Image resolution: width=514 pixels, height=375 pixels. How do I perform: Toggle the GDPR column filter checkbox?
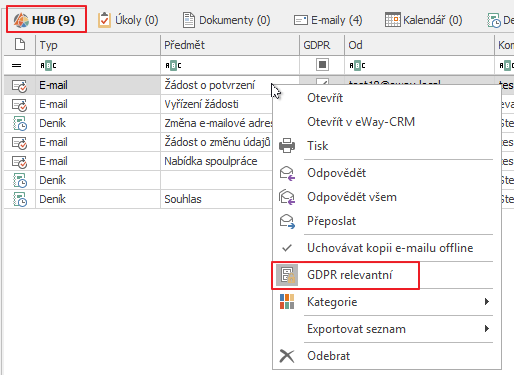[322, 65]
